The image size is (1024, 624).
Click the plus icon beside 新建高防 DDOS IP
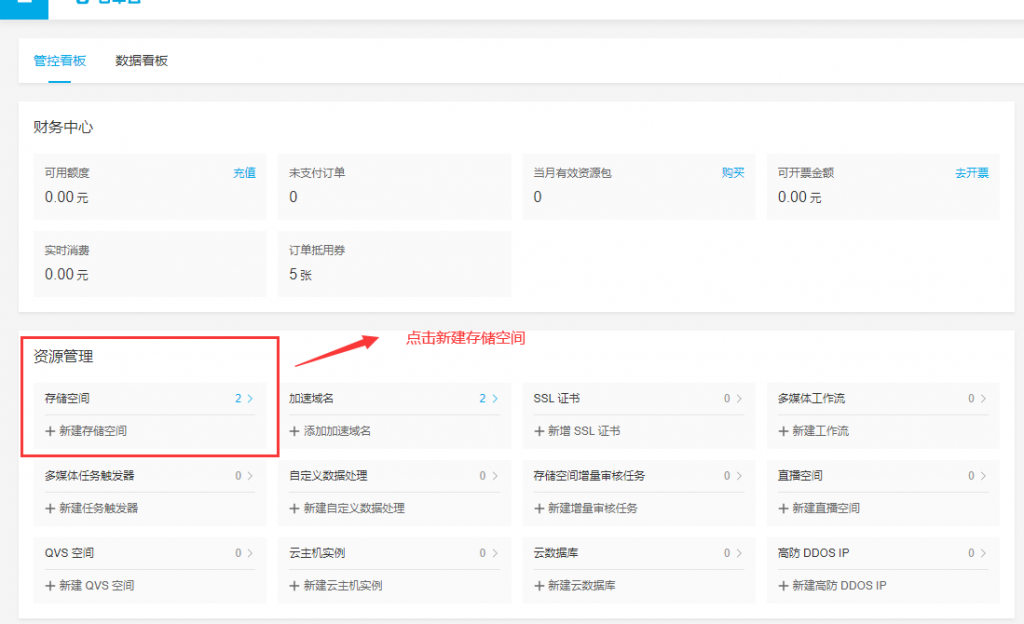pyautogui.click(x=783, y=585)
